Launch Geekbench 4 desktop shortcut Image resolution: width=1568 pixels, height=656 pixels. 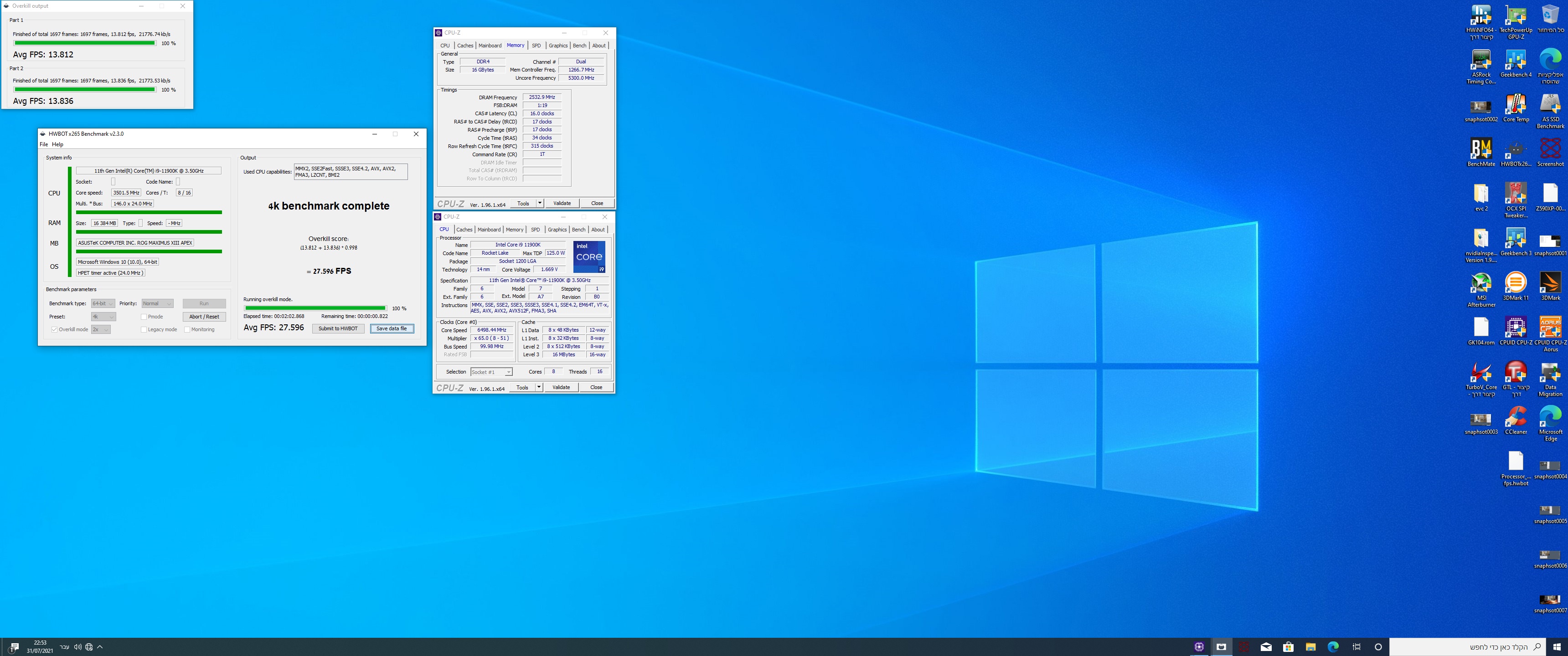click(1516, 63)
